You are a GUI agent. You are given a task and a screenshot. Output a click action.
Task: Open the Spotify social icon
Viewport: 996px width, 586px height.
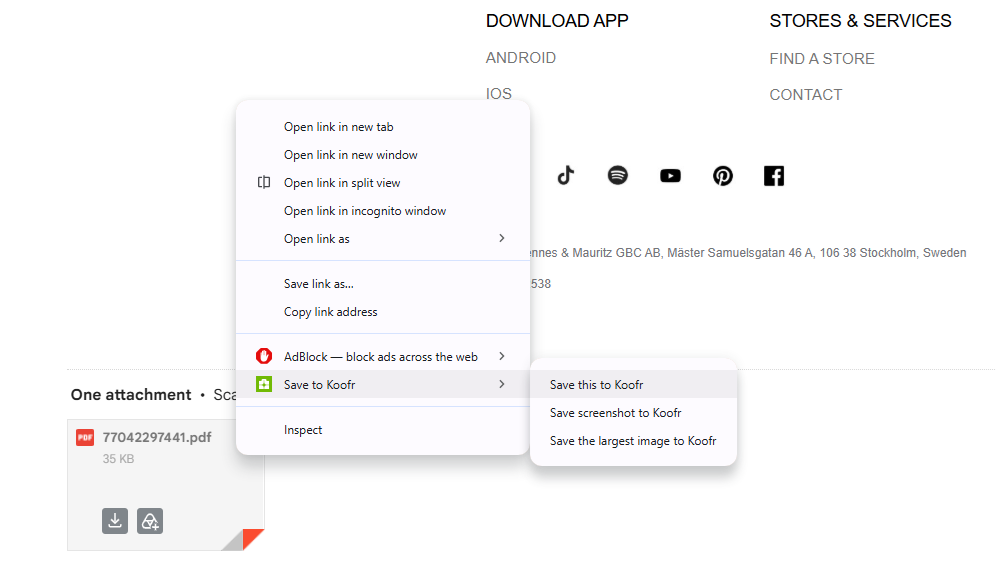[x=617, y=175]
